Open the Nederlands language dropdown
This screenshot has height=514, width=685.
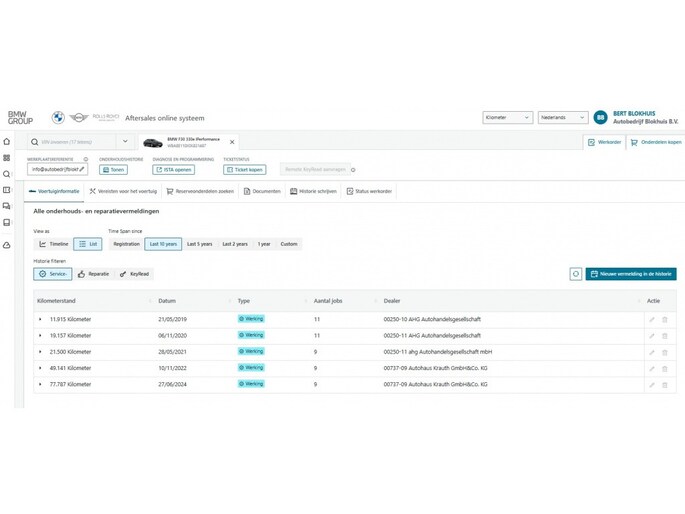point(562,117)
